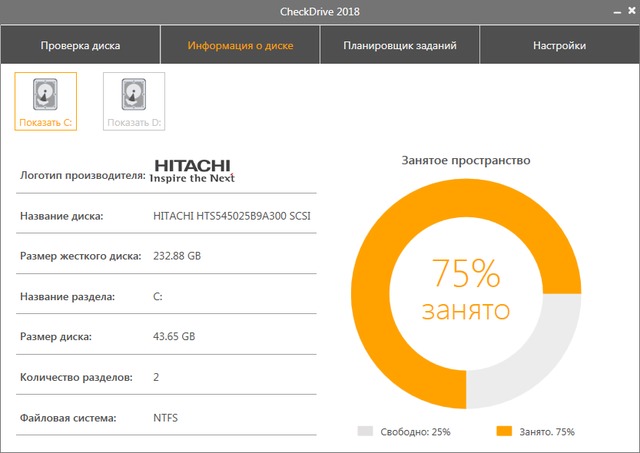Open the Планировщик заданий tab

400,46
